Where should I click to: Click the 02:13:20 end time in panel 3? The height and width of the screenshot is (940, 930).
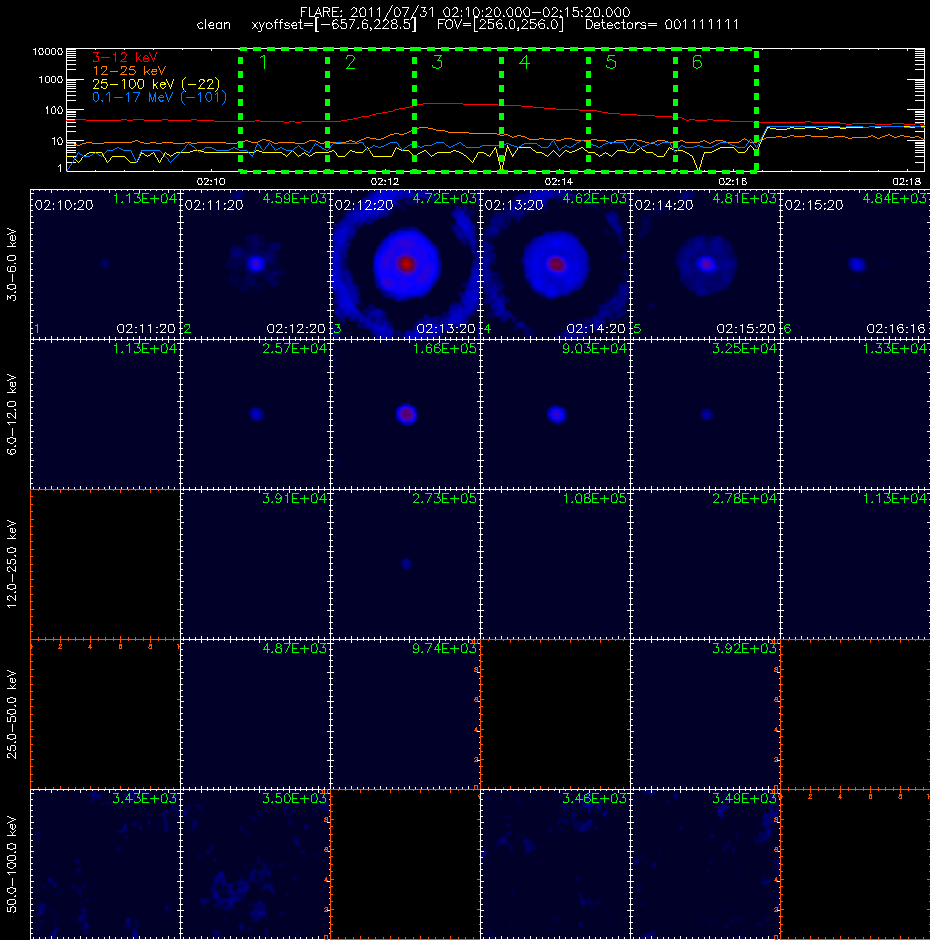tap(446, 329)
